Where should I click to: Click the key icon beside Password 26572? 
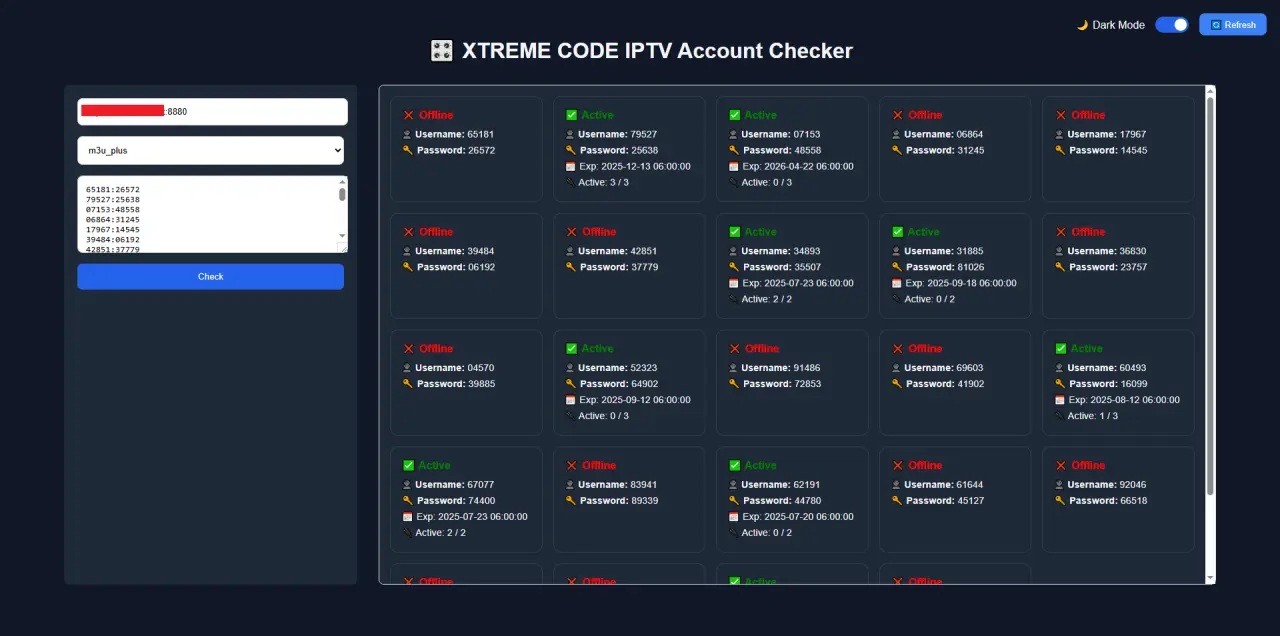click(407, 150)
